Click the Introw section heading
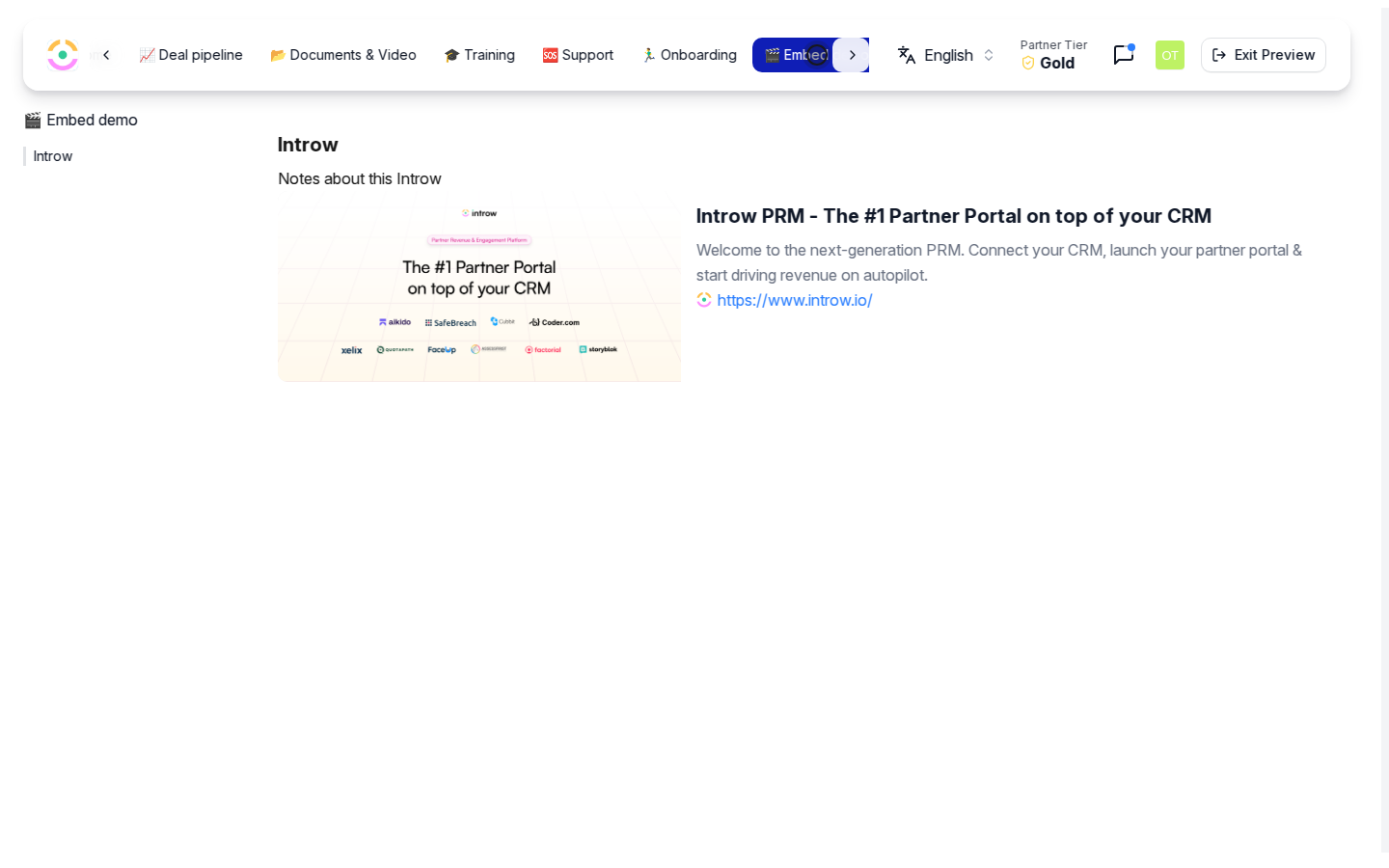 click(308, 145)
